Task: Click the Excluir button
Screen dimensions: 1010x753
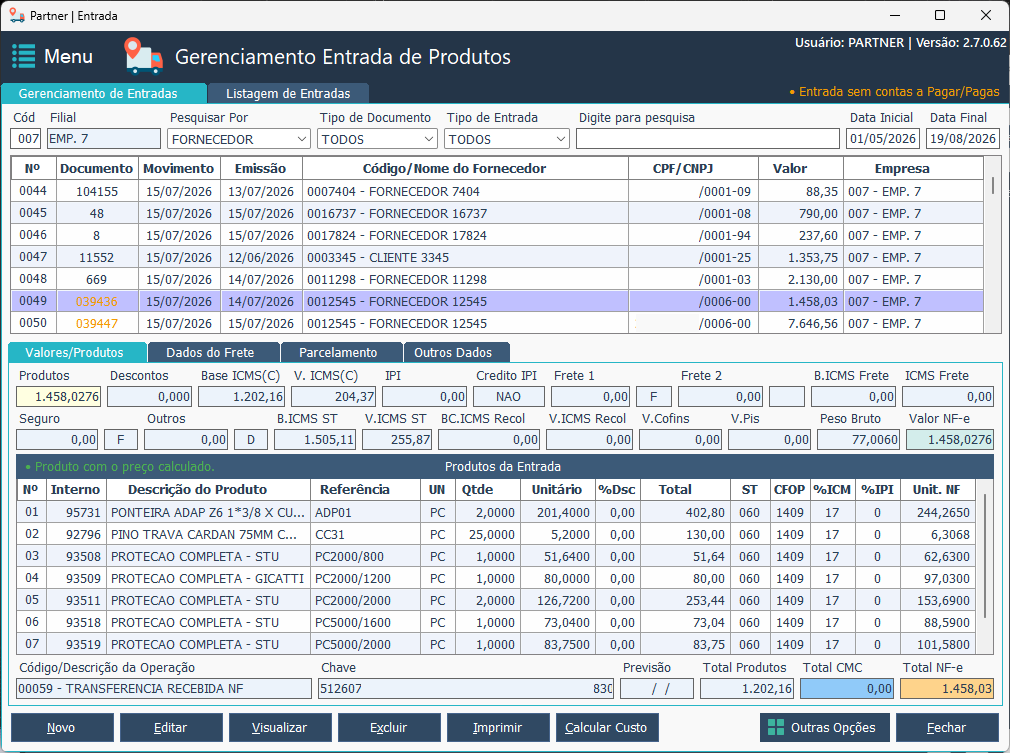Action: click(389, 727)
